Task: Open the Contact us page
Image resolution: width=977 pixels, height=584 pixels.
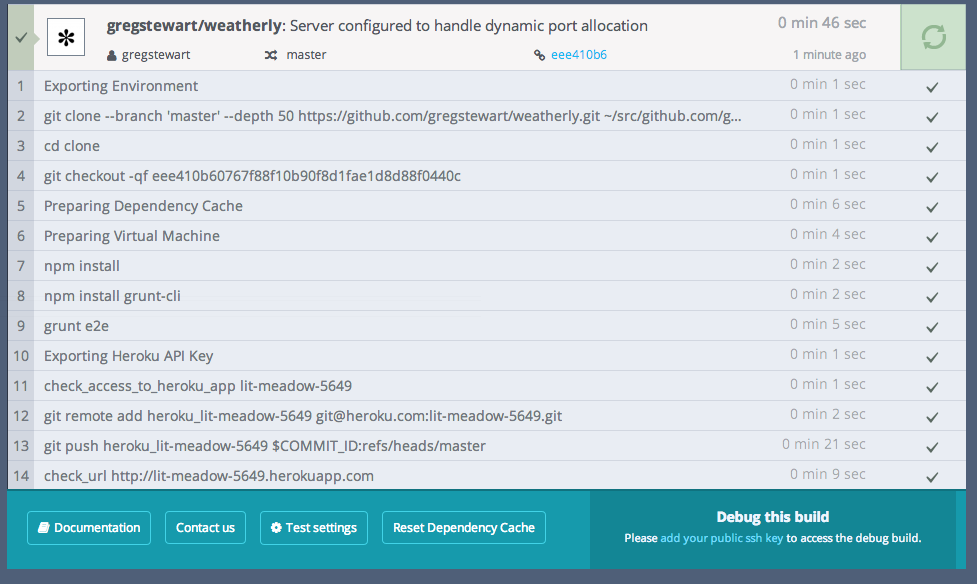Action: 205,527
